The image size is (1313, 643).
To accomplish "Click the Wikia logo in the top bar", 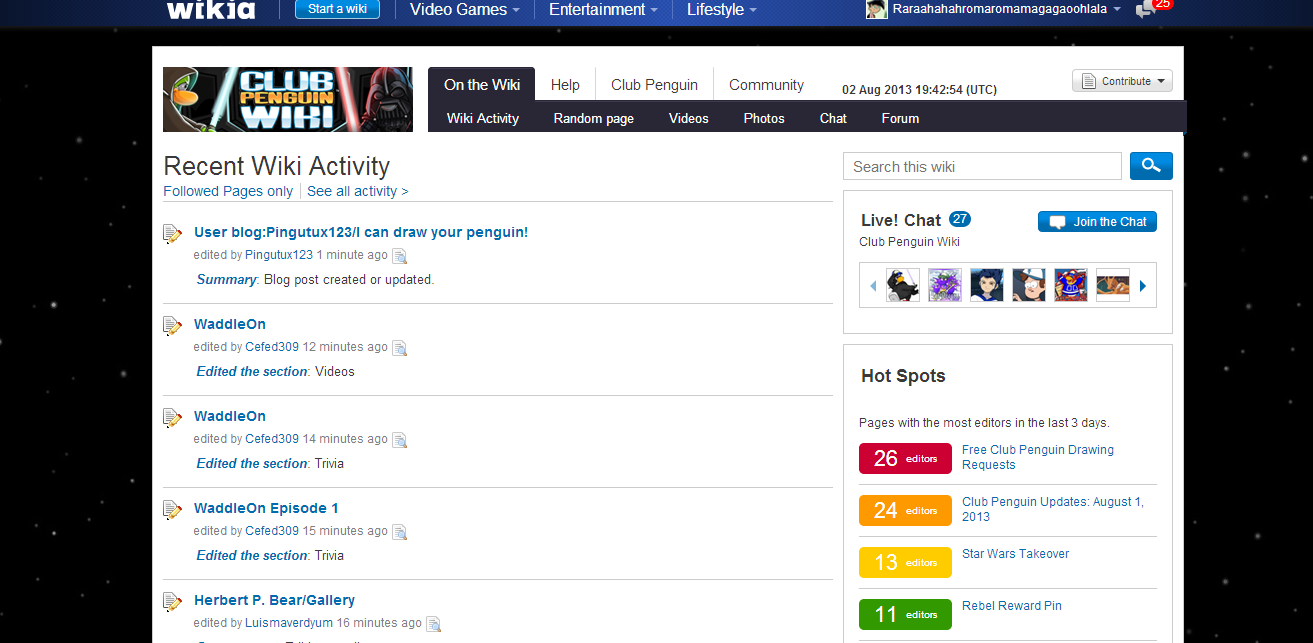I will point(211,10).
